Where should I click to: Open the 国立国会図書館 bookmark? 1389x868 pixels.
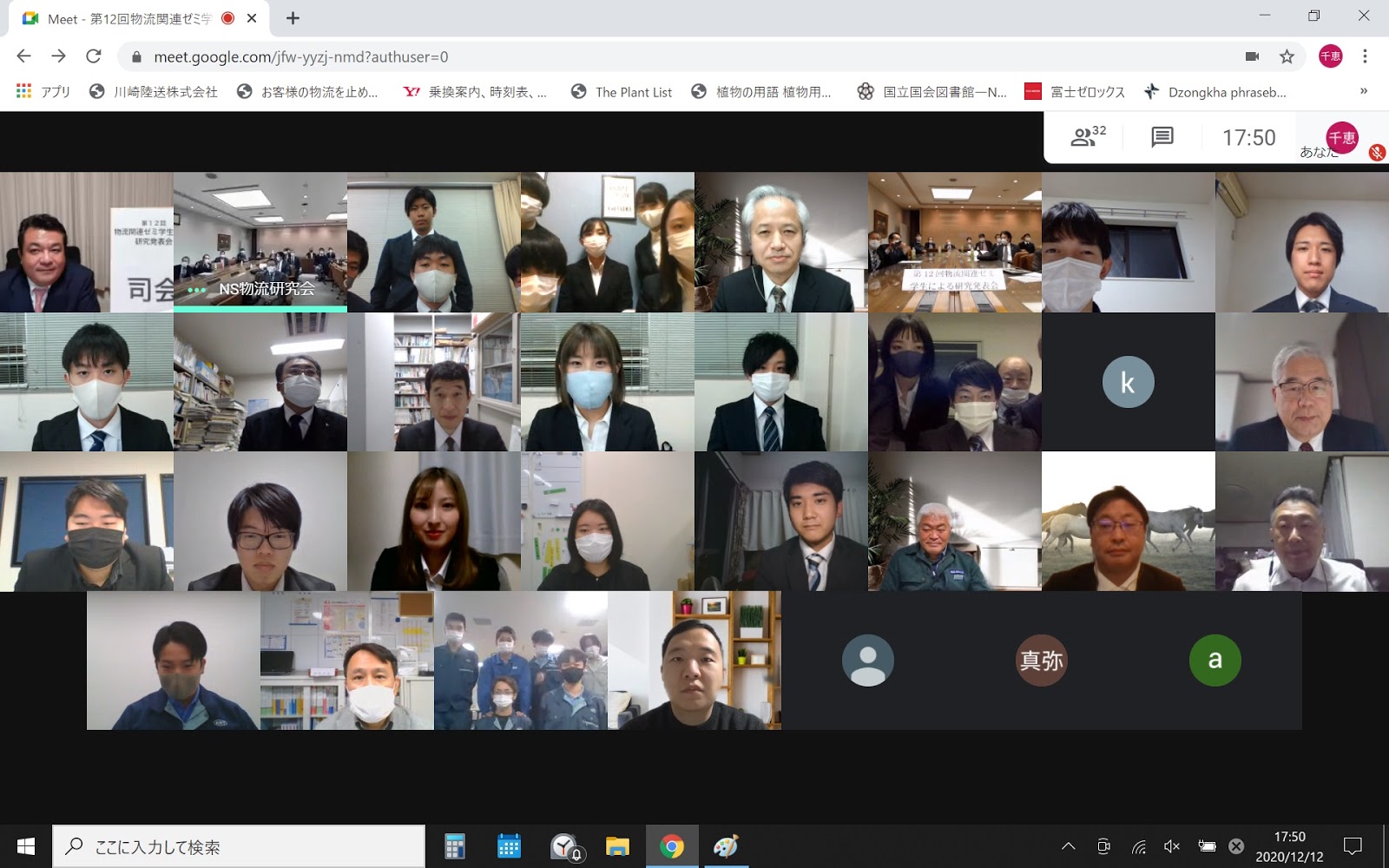point(932,91)
